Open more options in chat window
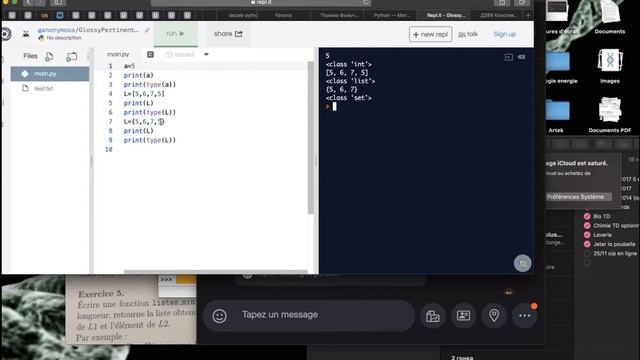Viewport: 640px width, 360px height. (524, 316)
